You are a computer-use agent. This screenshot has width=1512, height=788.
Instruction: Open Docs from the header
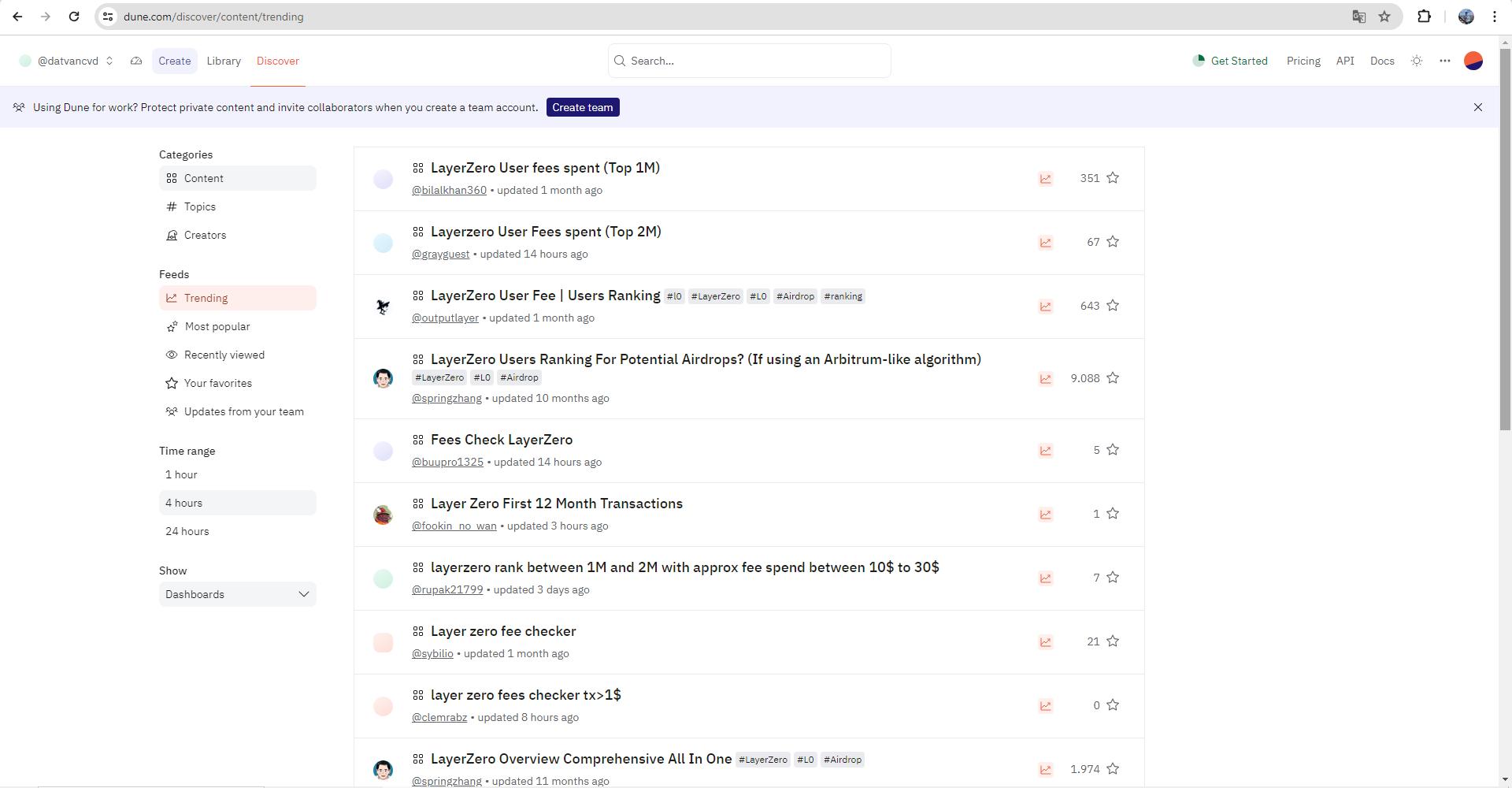(x=1382, y=61)
